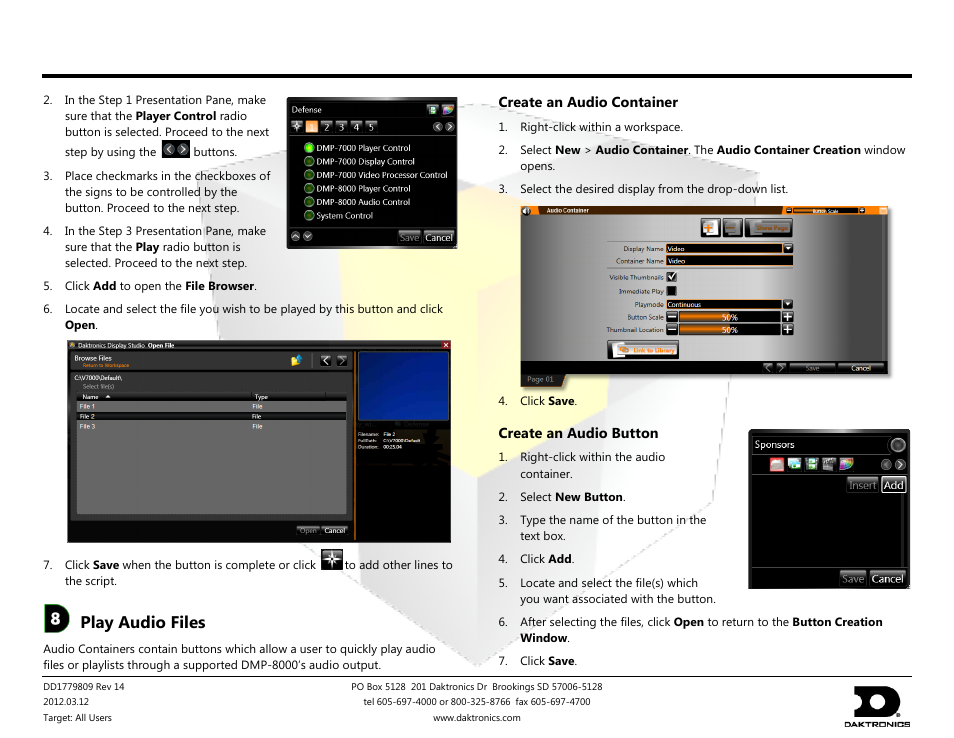Click Save in the Defense panel
The image size is (954, 738).
(409, 237)
